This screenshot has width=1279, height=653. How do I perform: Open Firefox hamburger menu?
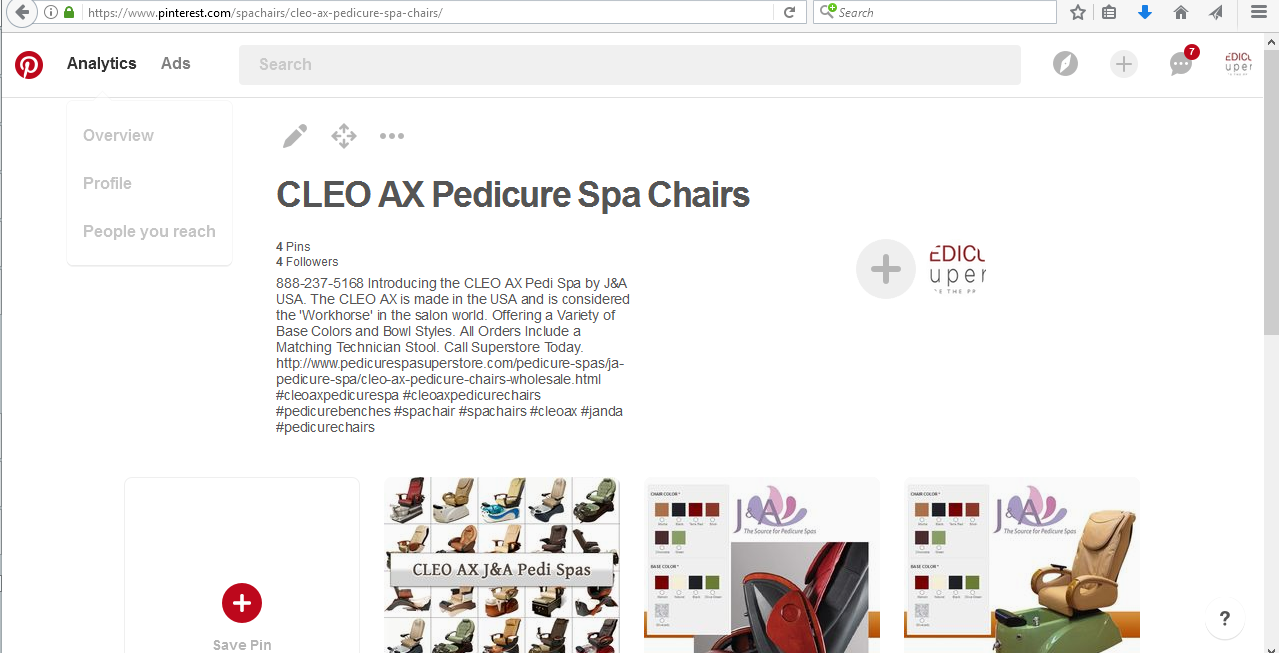point(1258,12)
